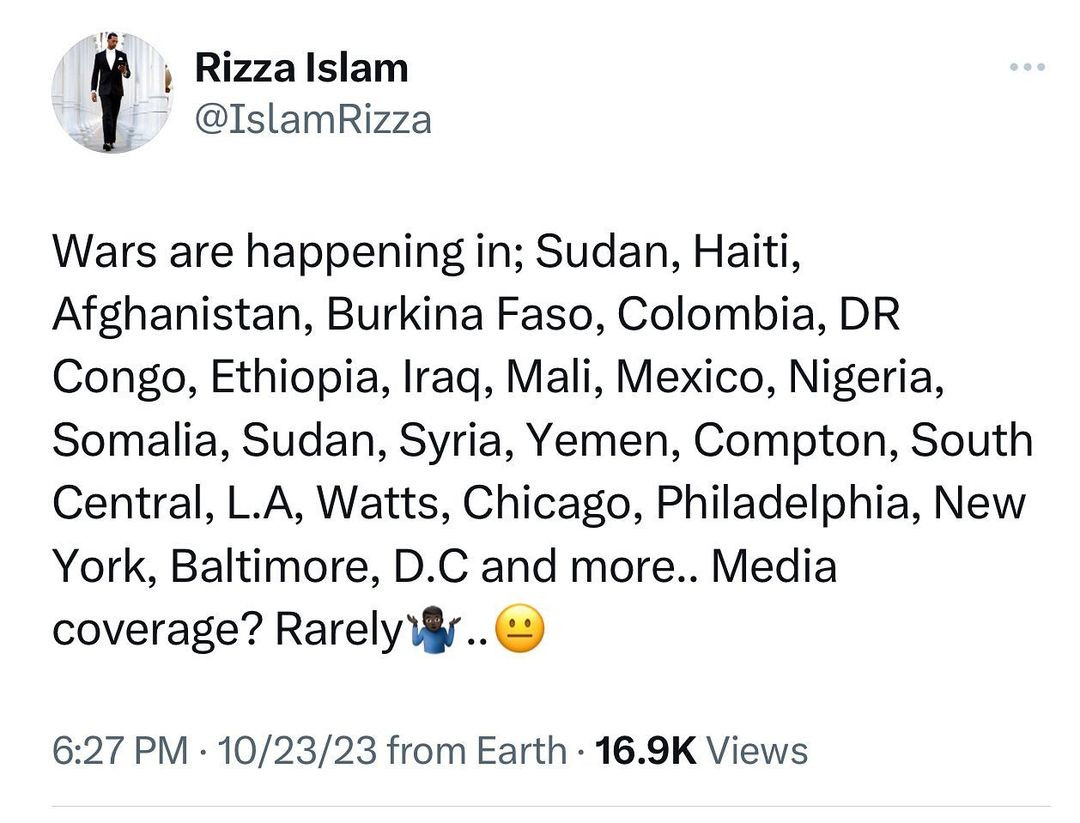Click the 10/23/23 date
Image resolution: width=1080 pixels, height=823 pixels.
[x=296, y=749]
